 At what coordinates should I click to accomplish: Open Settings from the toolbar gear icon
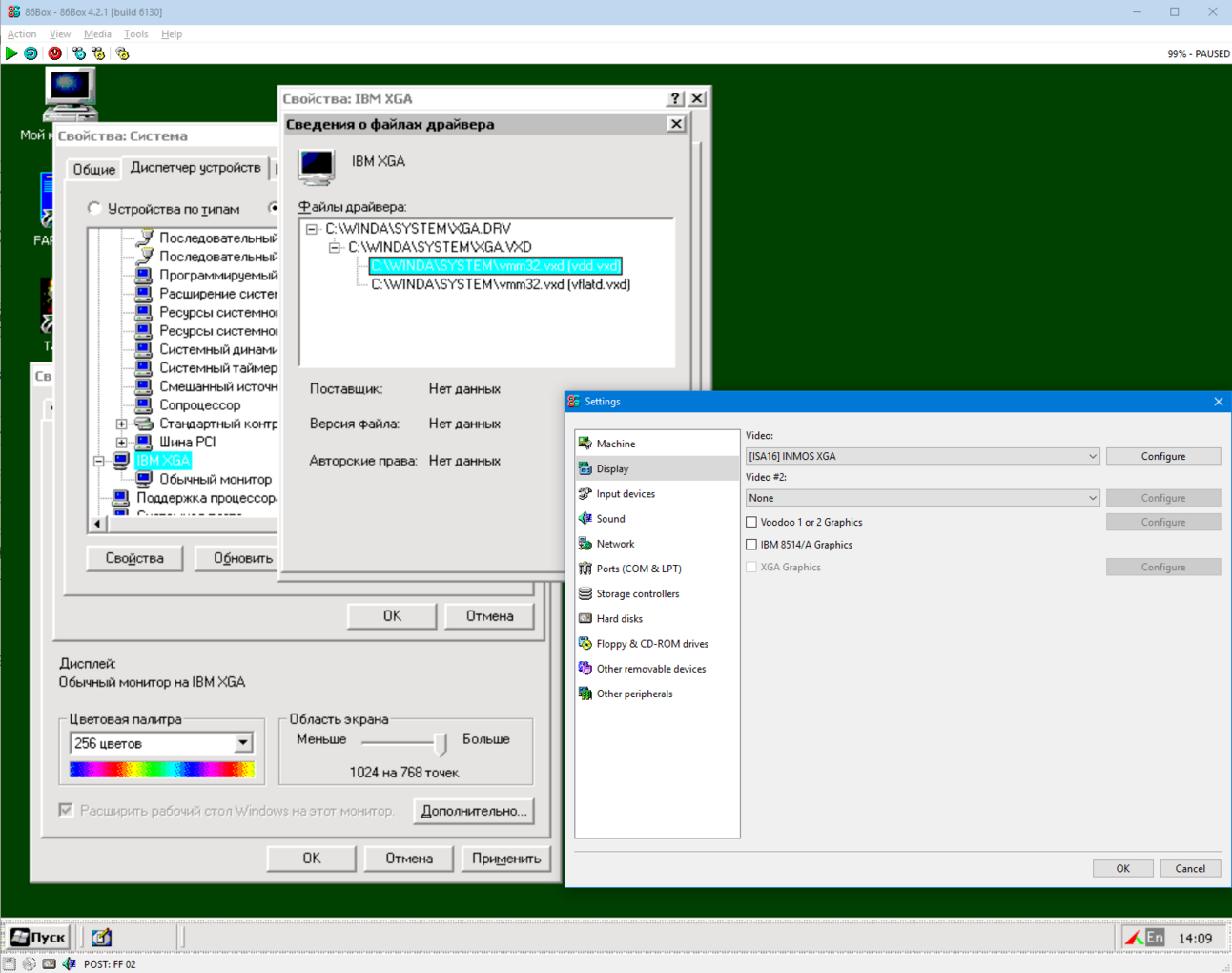[x=123, y=53]
